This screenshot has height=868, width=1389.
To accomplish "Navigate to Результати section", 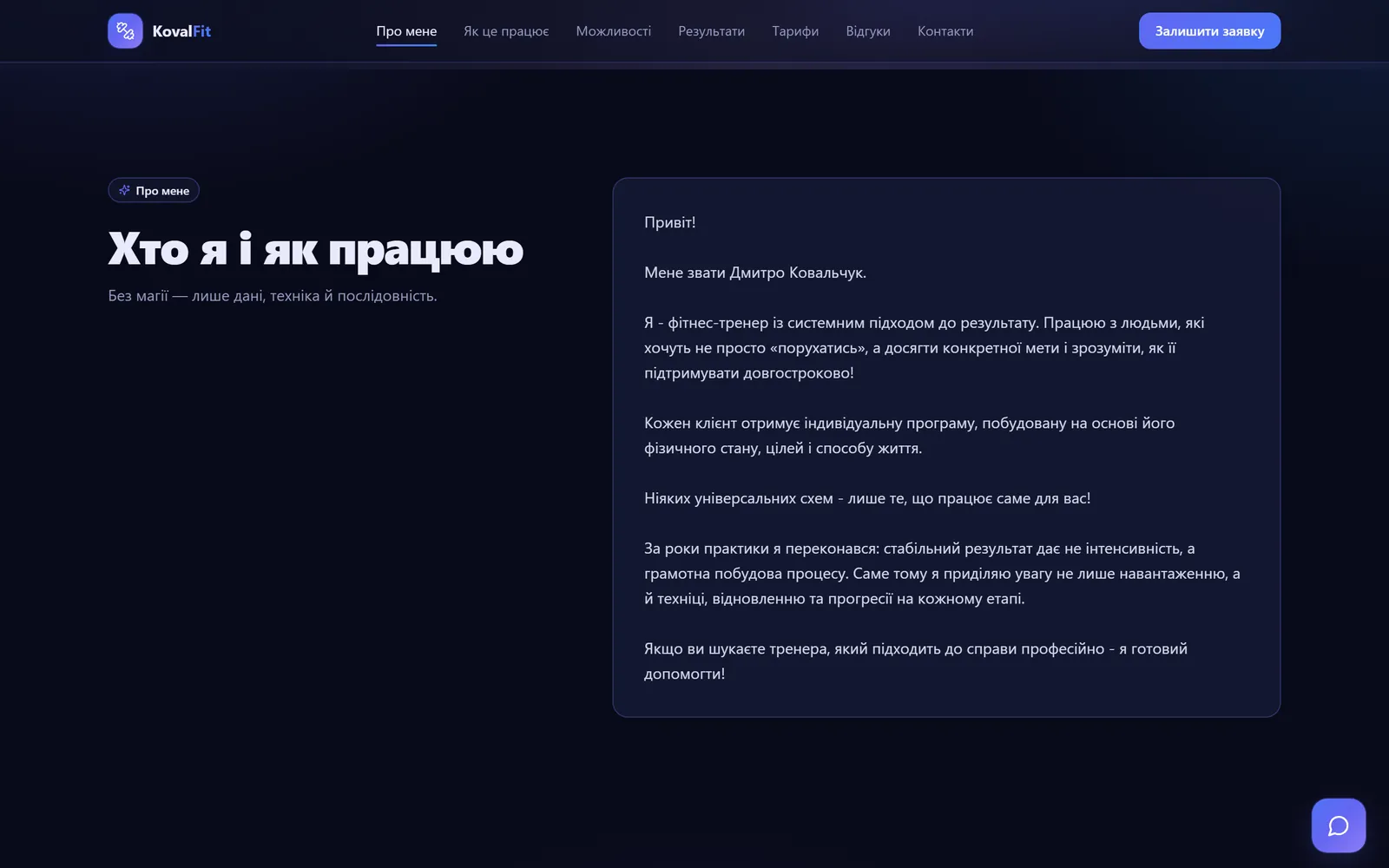I will tap(712, 31).
